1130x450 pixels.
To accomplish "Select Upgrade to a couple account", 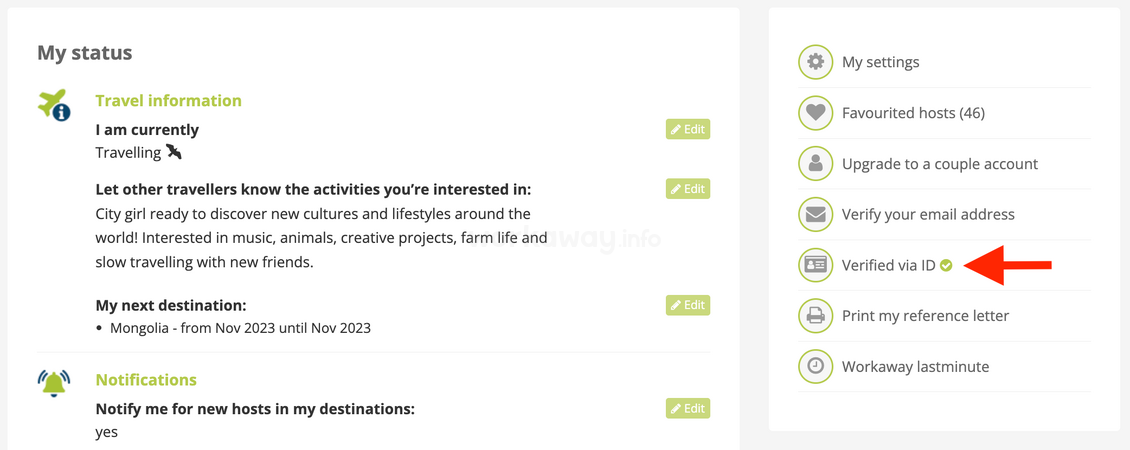I will [x=940, y=164].
